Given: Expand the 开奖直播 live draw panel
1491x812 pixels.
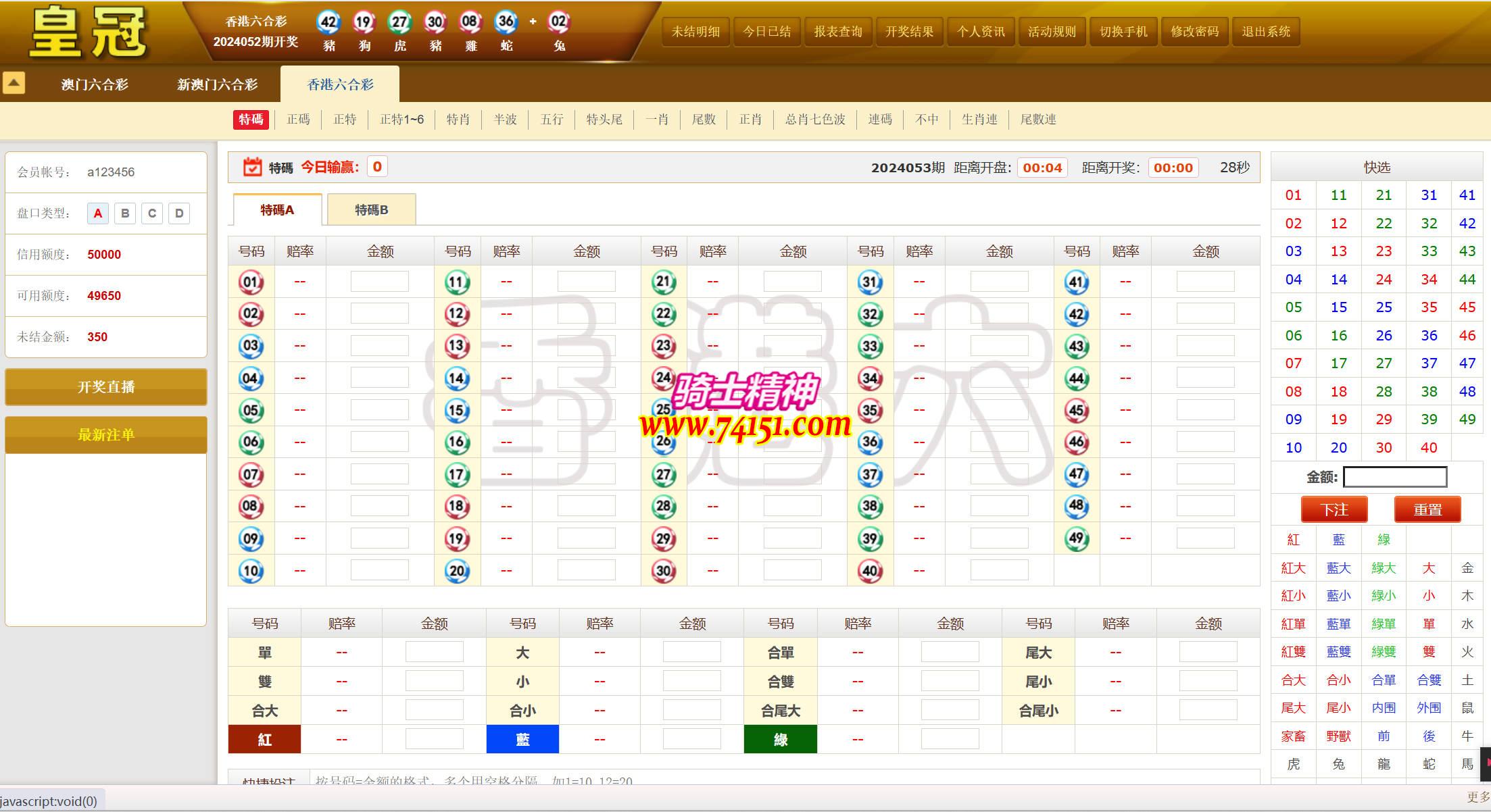Looking at the screenshot, I should tap(106, 387).
